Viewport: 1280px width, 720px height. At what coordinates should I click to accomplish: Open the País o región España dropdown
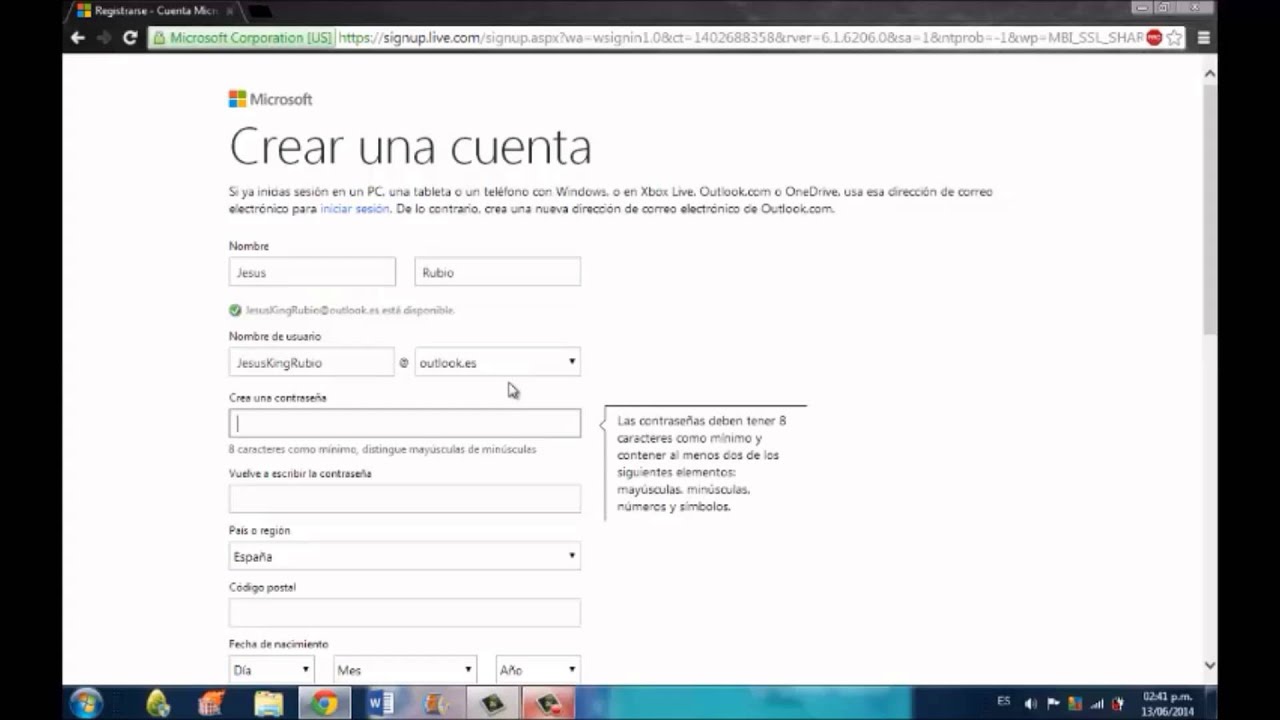click(x=404, y=556)
